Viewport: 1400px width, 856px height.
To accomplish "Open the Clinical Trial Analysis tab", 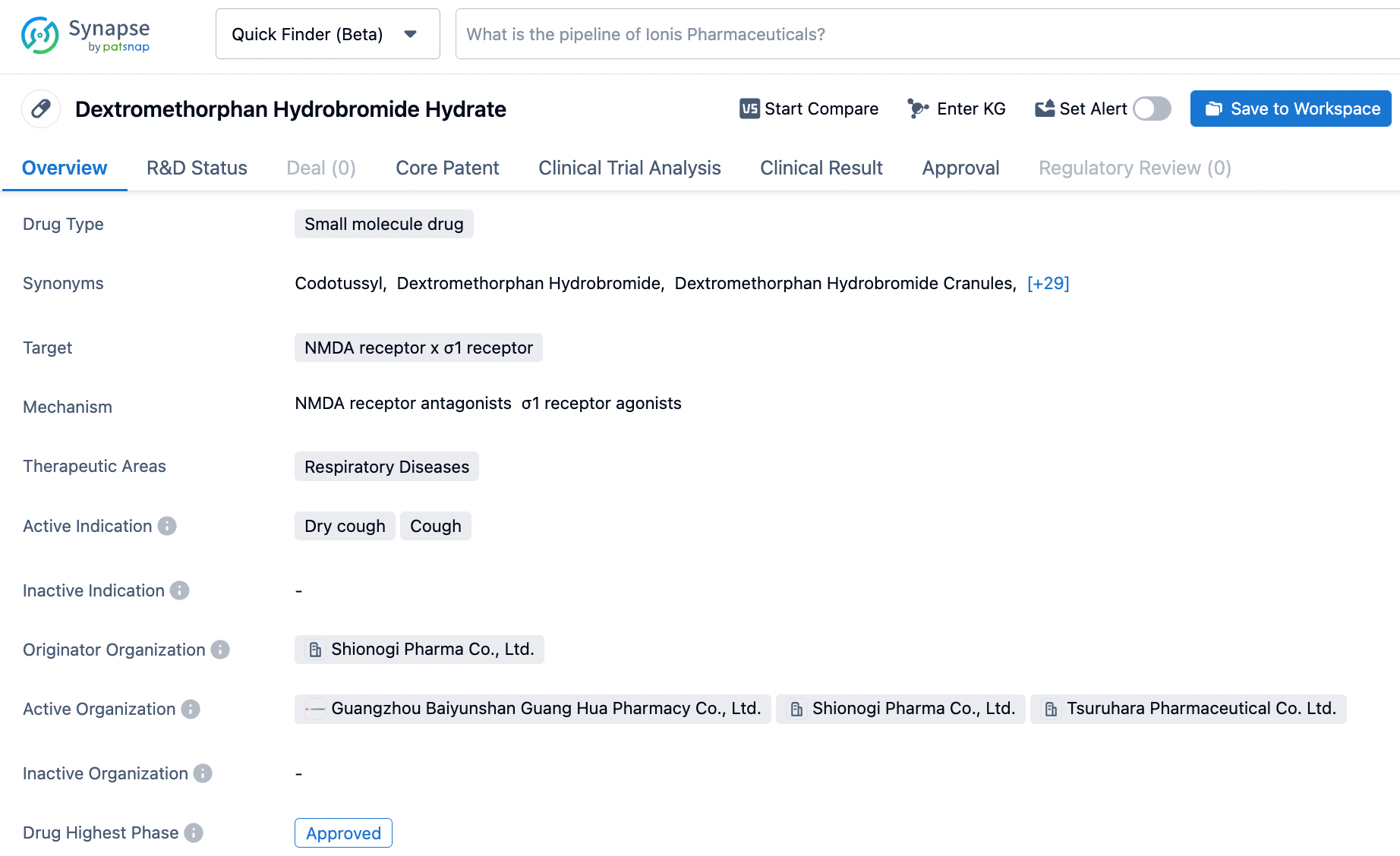I will (x=629, y=168).
